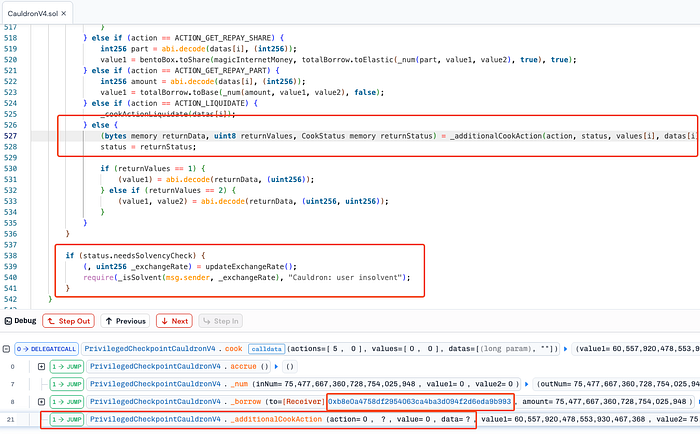Click the JUMP badge on the _borrow row
The width and height of the screenshot is (700, 447).
tap(67, 401)
